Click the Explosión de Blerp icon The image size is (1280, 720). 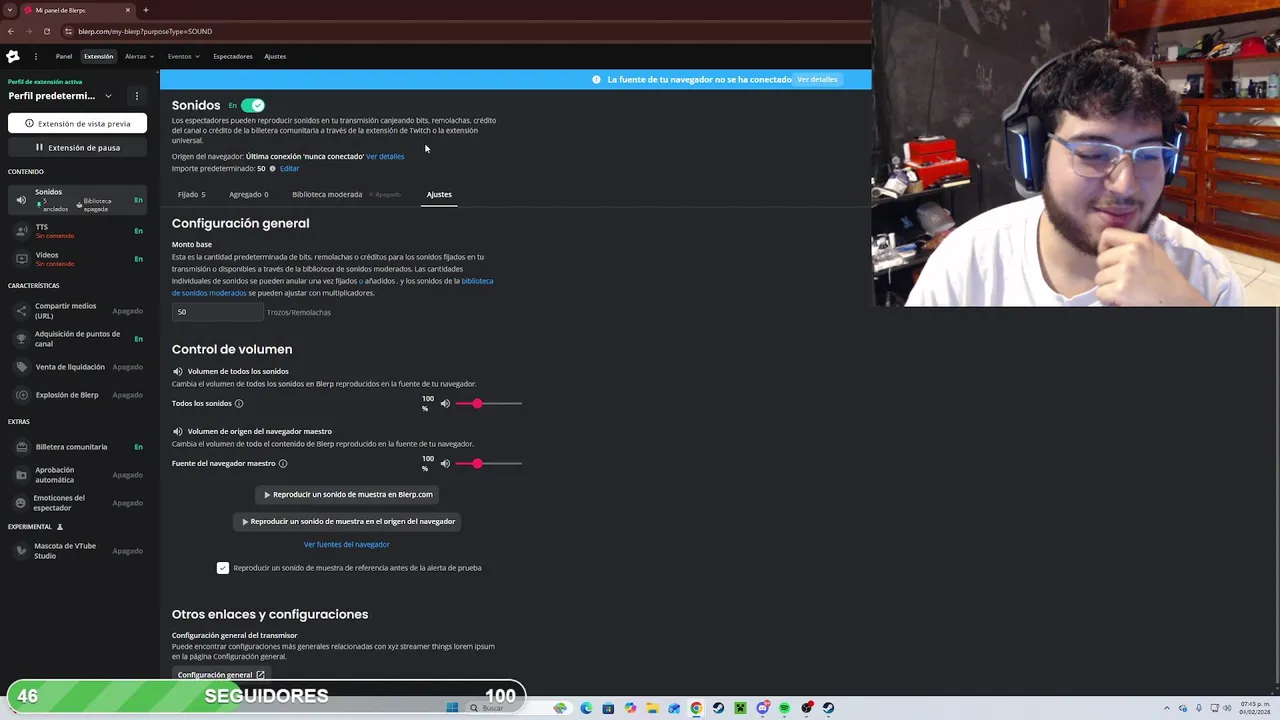21,395
